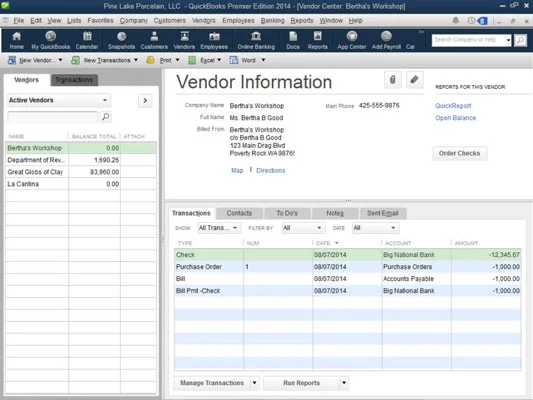Click the vendor list search magnifier
Screen dimensions: 533x400
click(x=106, y=117)
